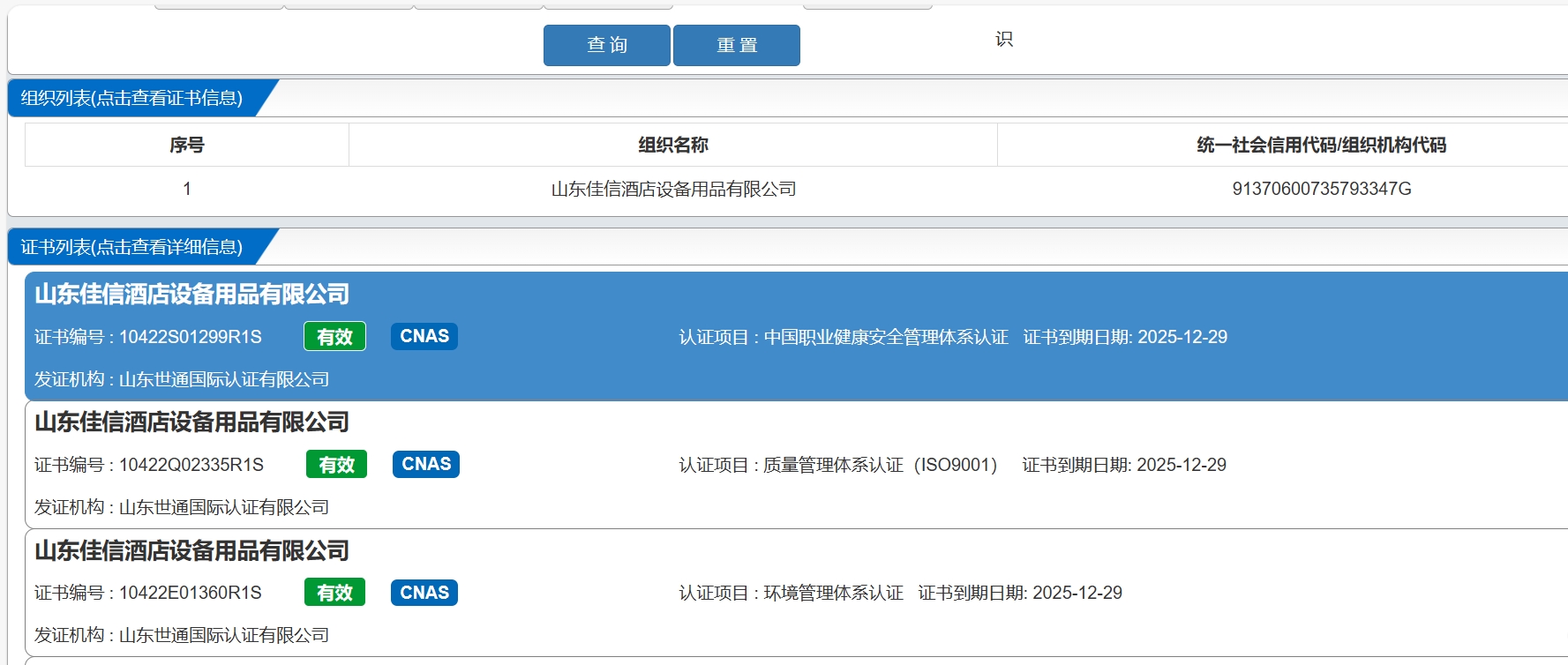Click CNAS badge on certificate 10422S01299R1S
The height and width of the screenshot is (665, 1568).
pyautogui.click(x=424, y=336)
